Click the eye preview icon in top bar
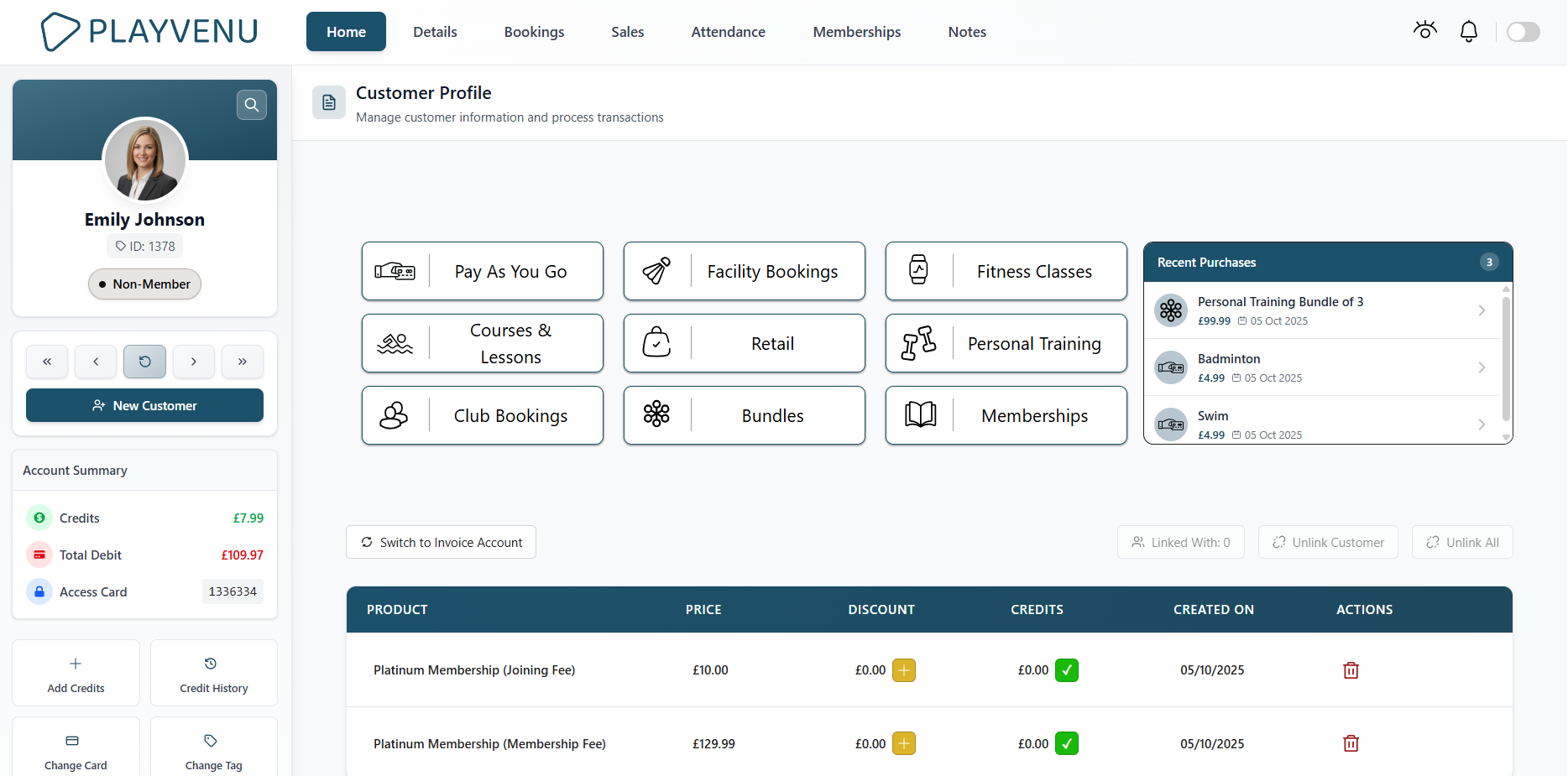 point(1424,30)
